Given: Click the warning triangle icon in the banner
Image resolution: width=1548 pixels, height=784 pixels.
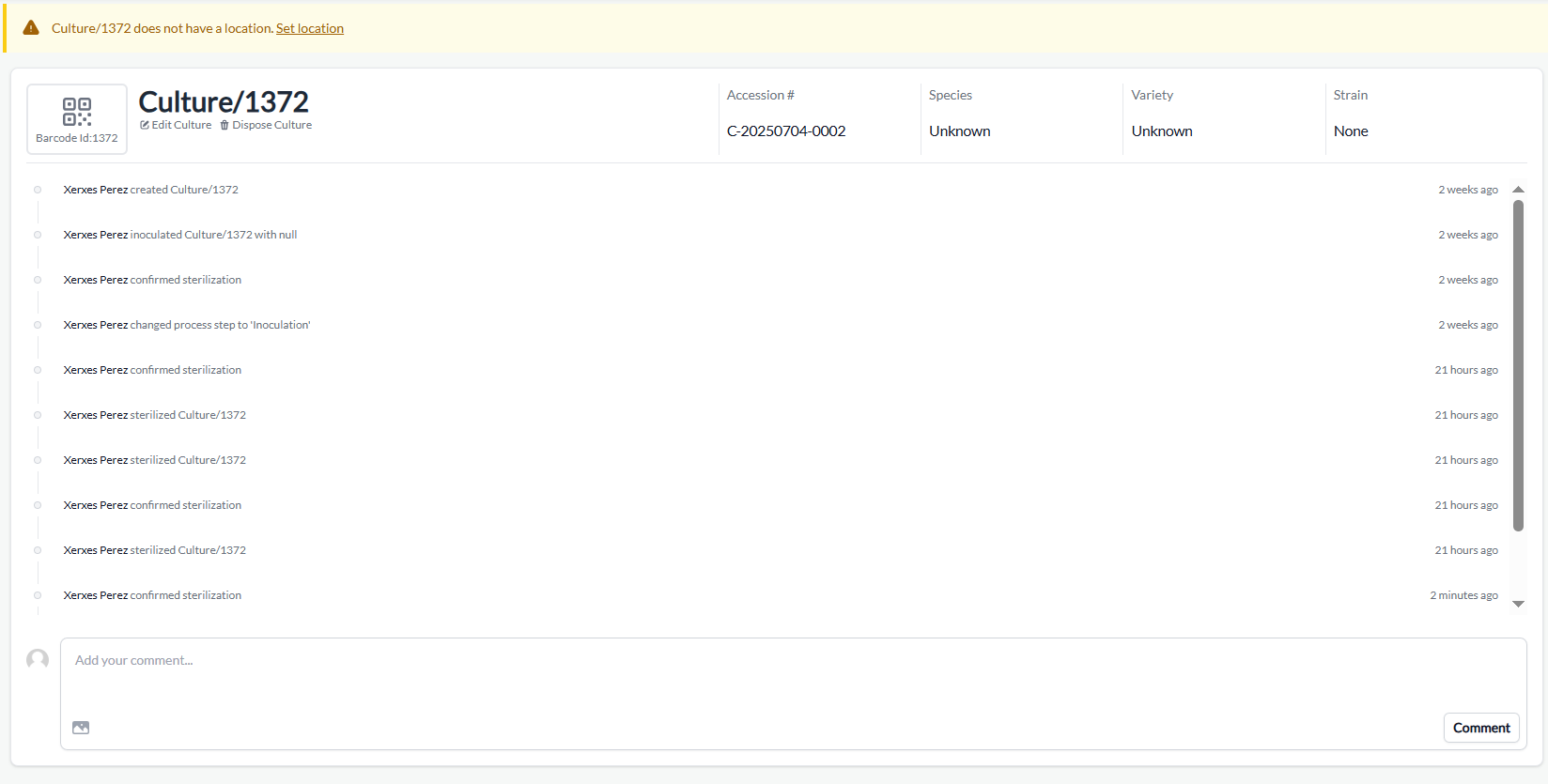Looking at the screenshot, I should click(x=31, y=28).
